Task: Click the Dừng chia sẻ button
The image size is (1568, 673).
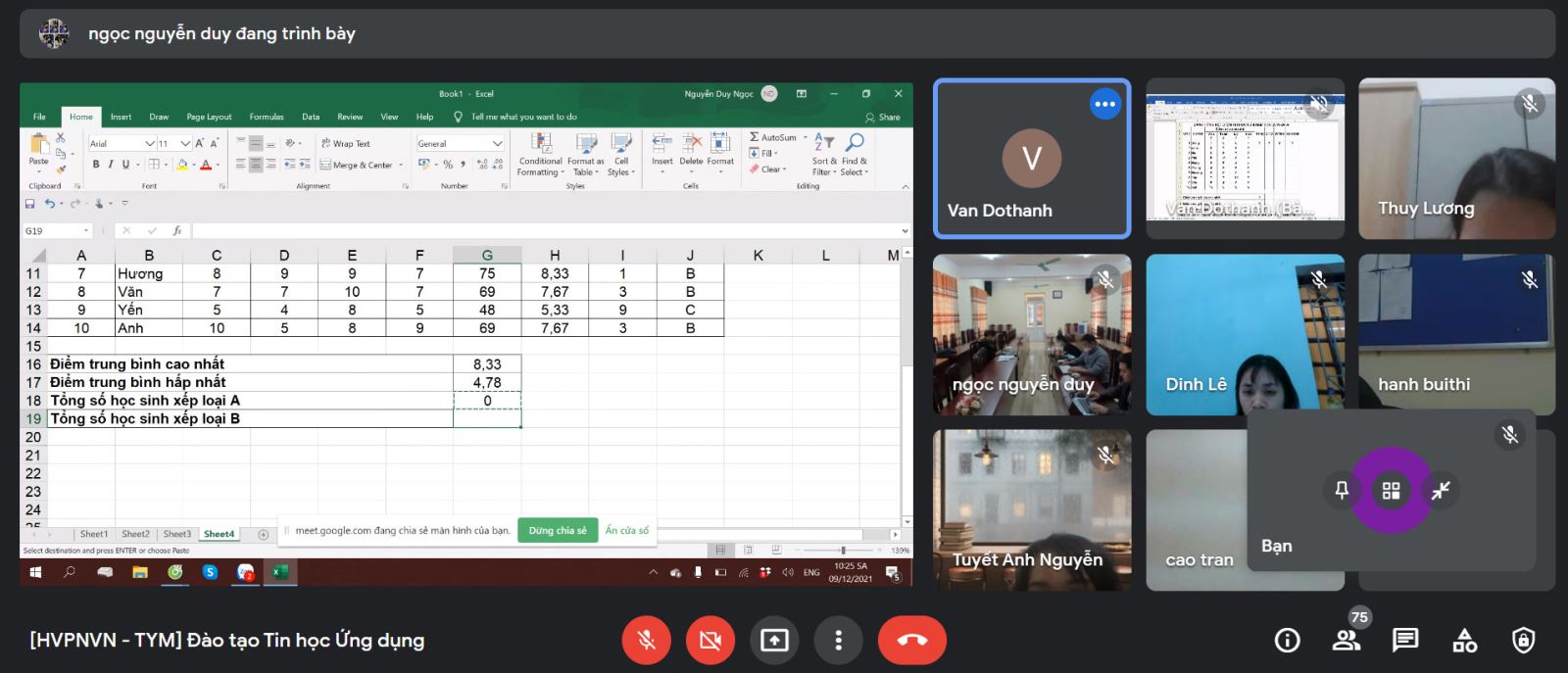Action: tap(558, 531)
